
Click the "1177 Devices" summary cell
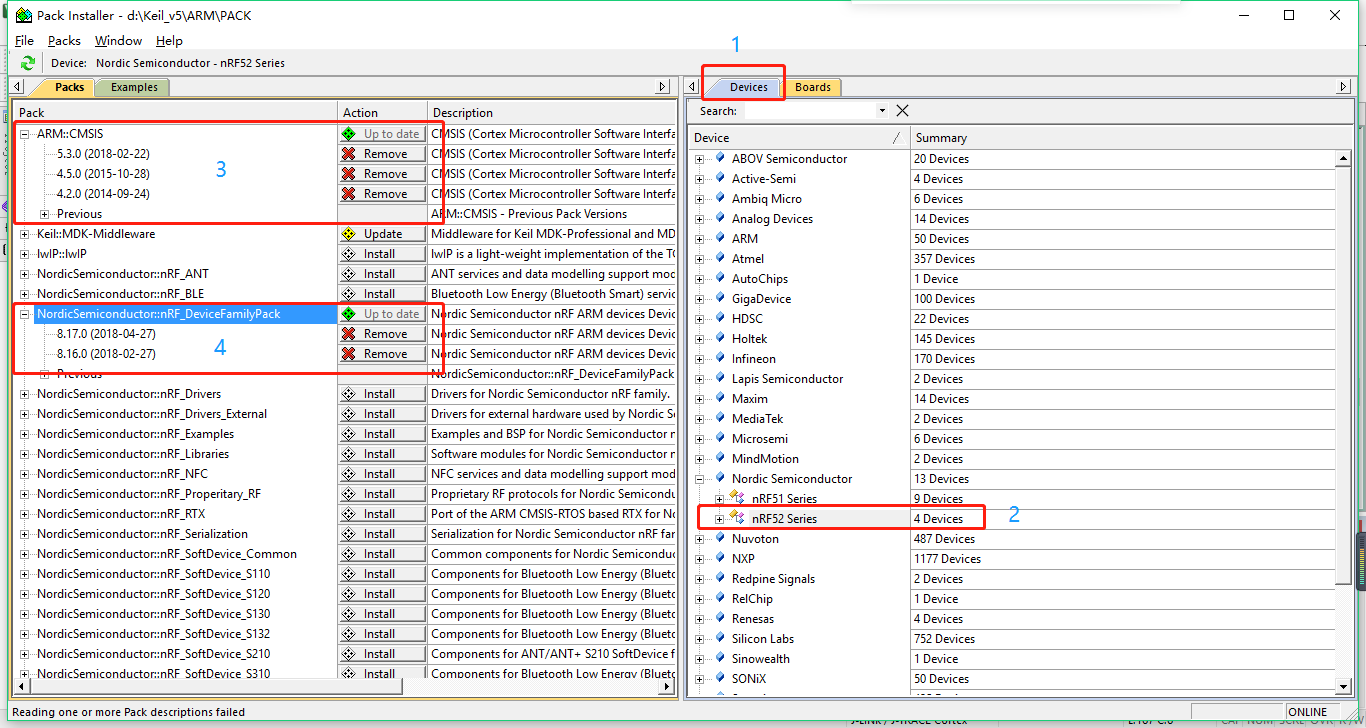click(x=947, y=559)
